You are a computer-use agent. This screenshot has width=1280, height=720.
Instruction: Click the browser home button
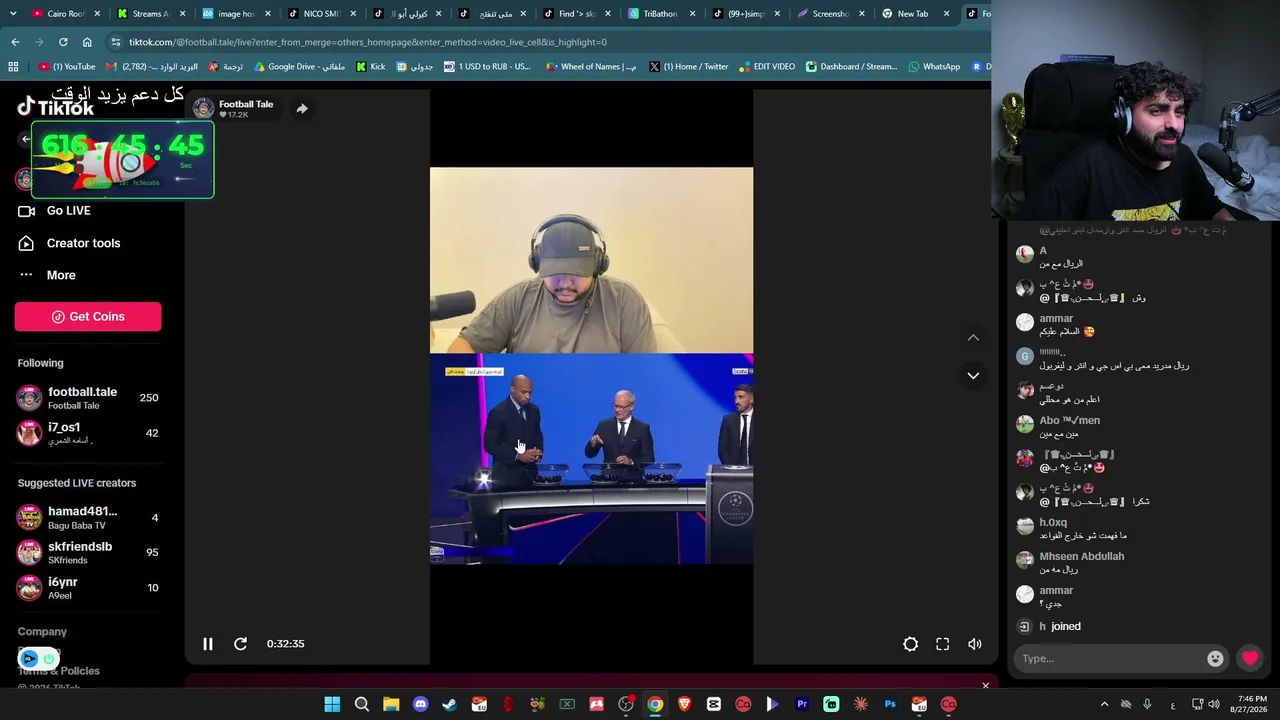87,42
